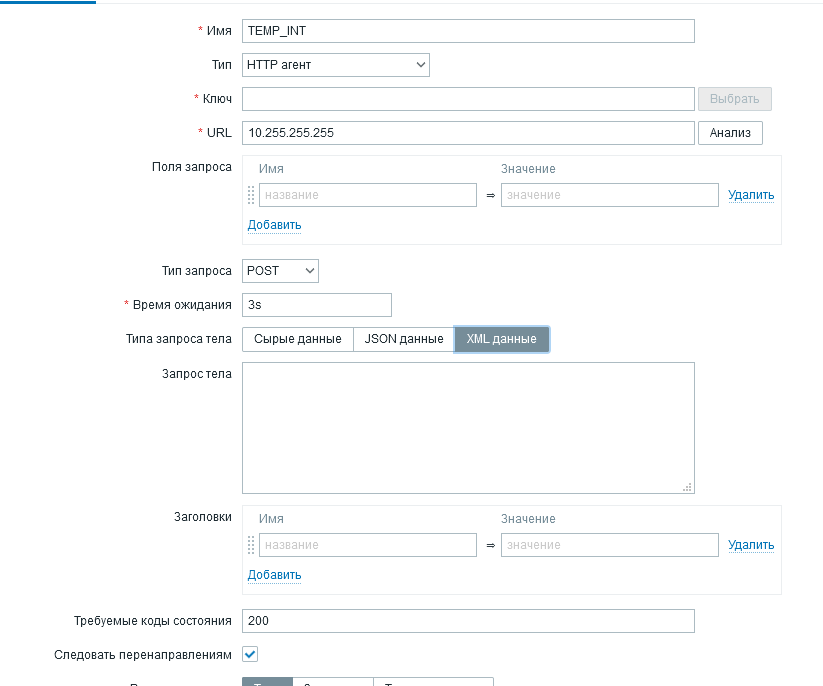Click Удалить in the headers row
This screenshot has width=823, height=686.
pyautogui.click(x=750, y=544)
